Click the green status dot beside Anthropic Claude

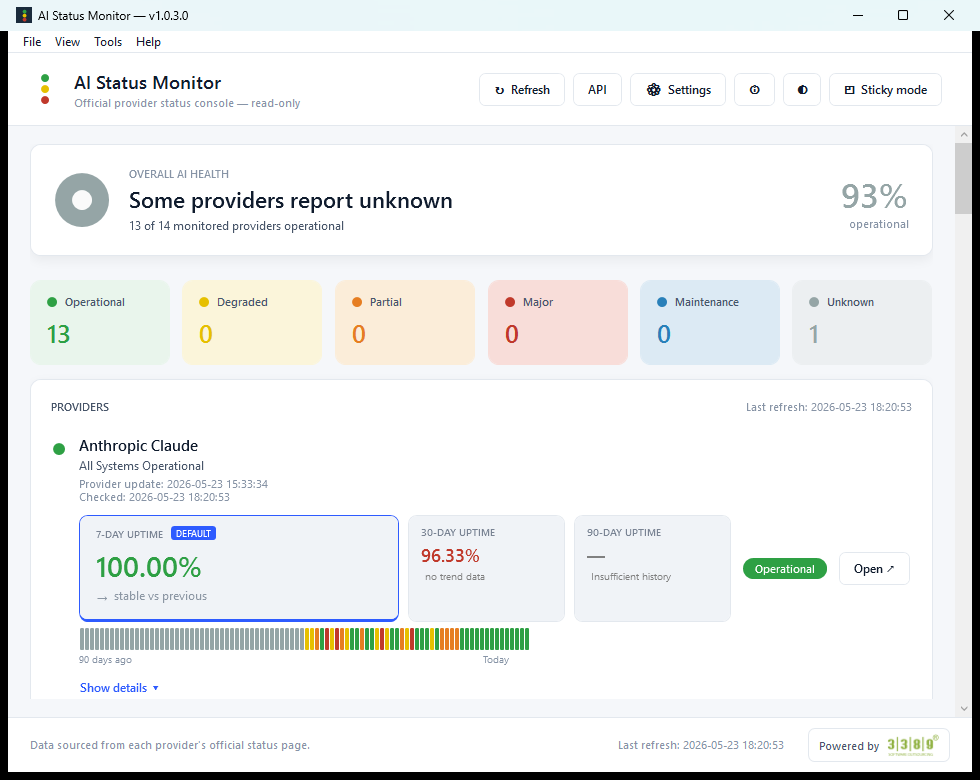(59, 449)
